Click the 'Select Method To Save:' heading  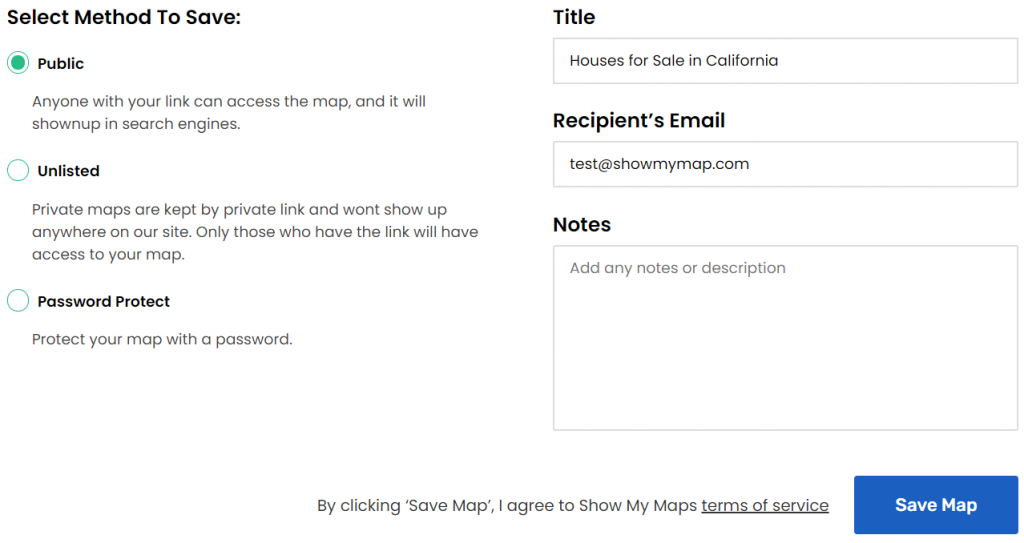[124, 17]
